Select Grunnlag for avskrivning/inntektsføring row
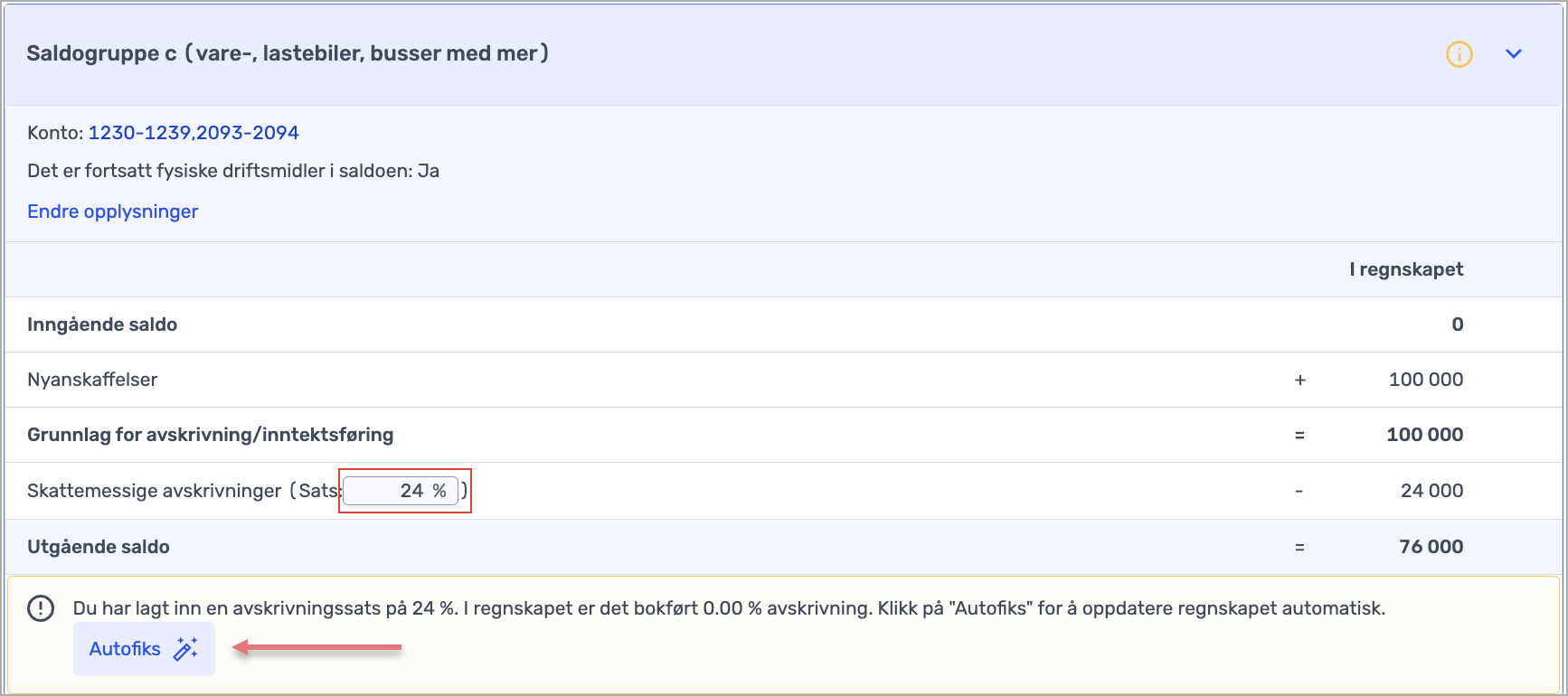This screenshot has height=696, width=1568. (x=783, y=435)
